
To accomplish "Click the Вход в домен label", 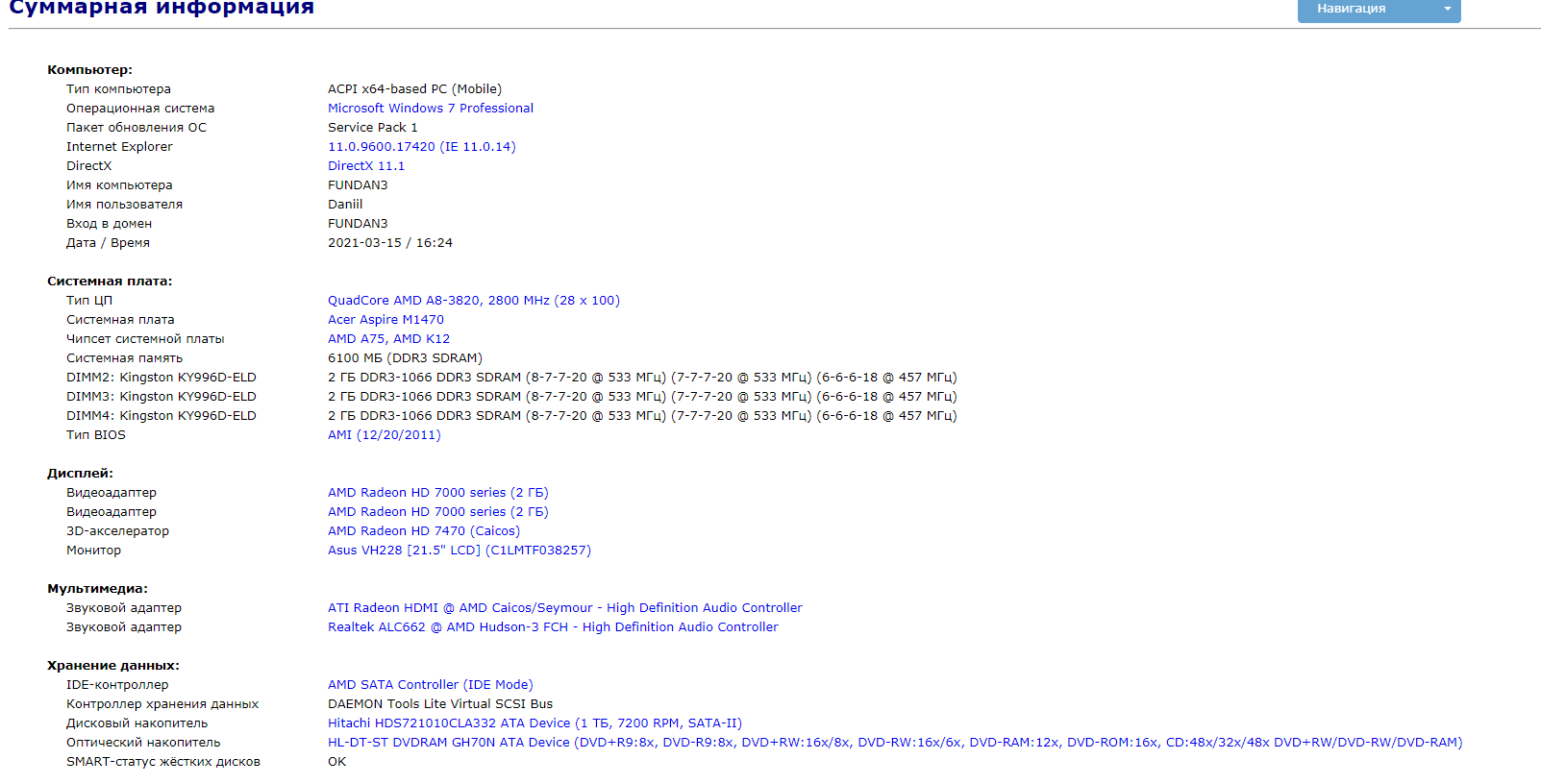I will [x=109, y=224].
